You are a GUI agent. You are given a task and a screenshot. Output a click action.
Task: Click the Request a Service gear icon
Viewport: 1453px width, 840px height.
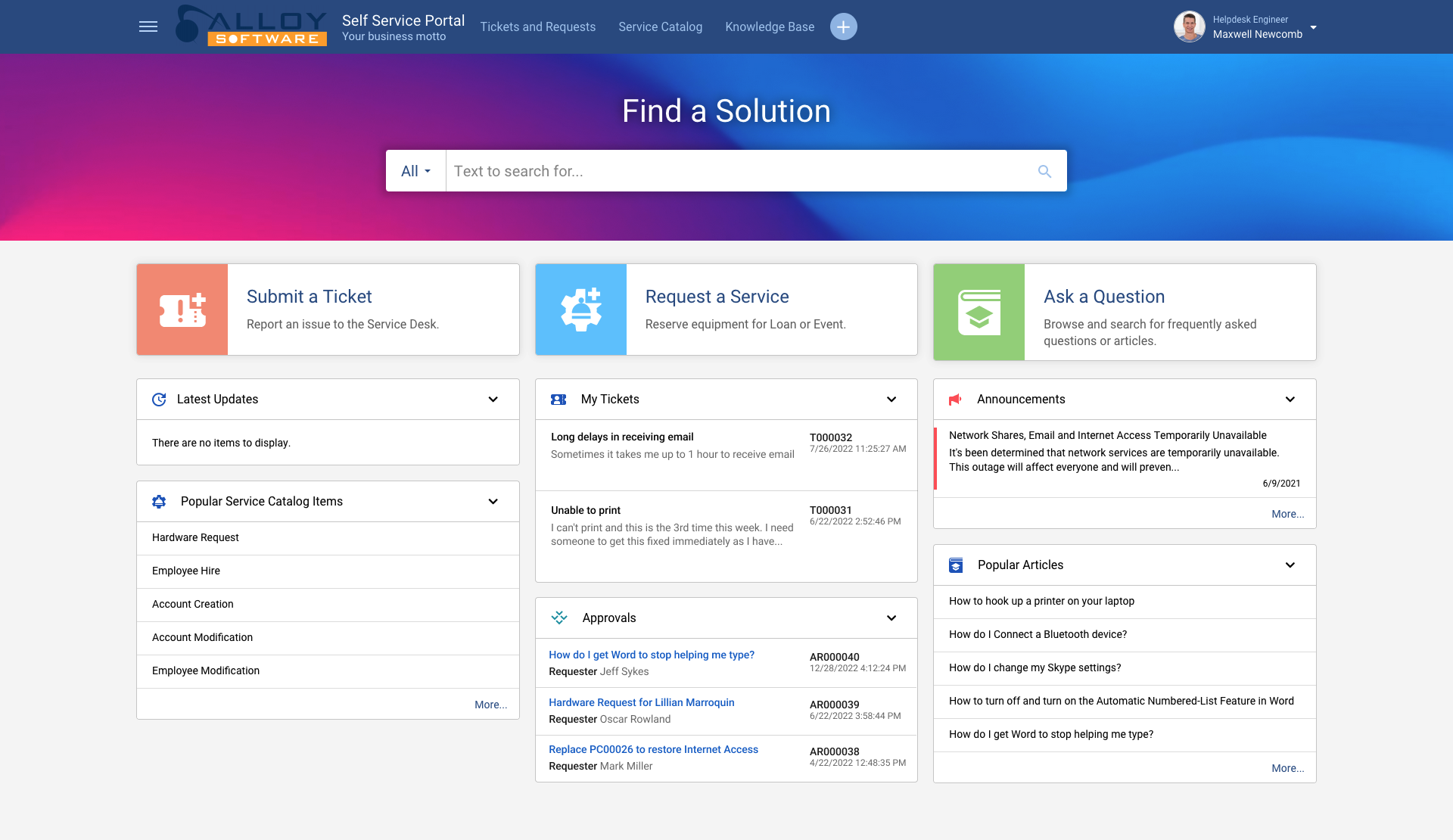point(580,310)
